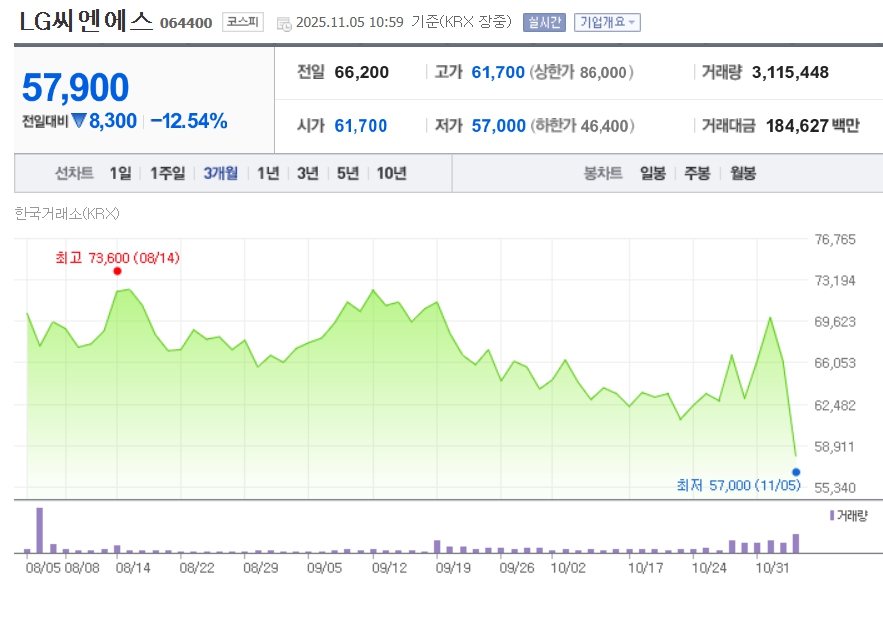Select the 3개월 chart range
The height and width of the screenshot is (639, 883).
220,173
